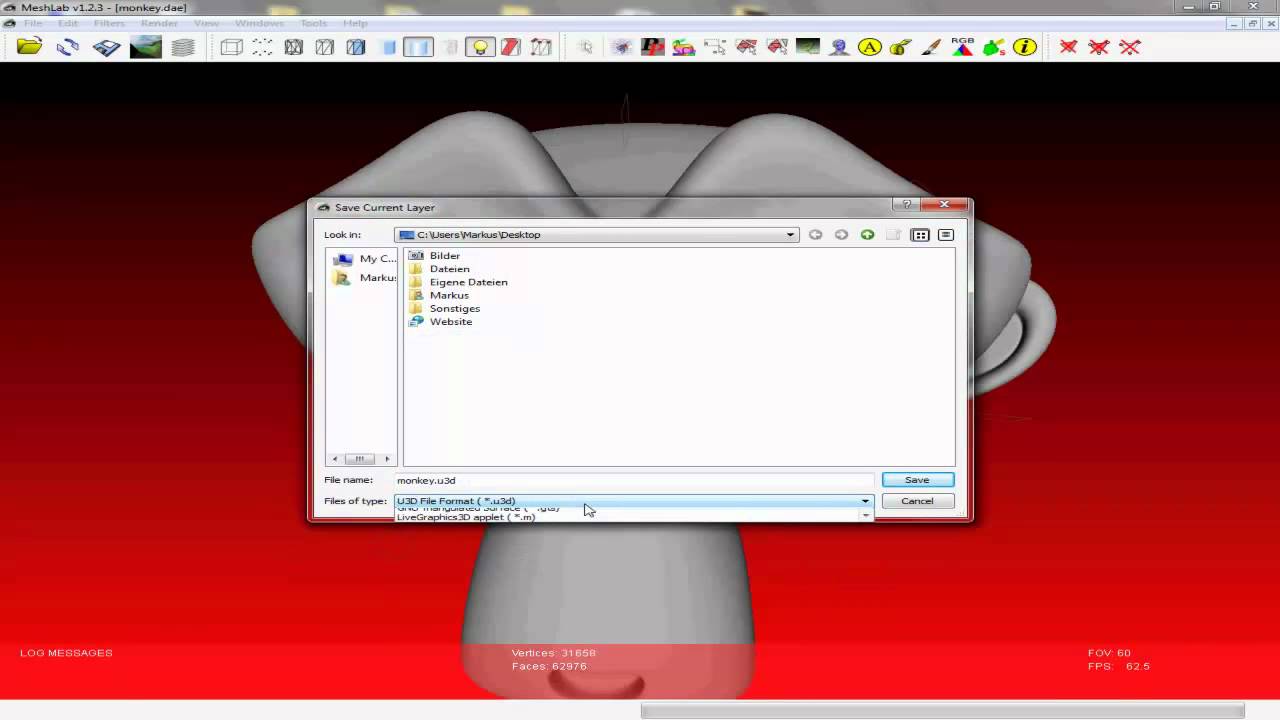Switch to Detail View in dialog
The image size is (1280, 720).
(945, 235)
